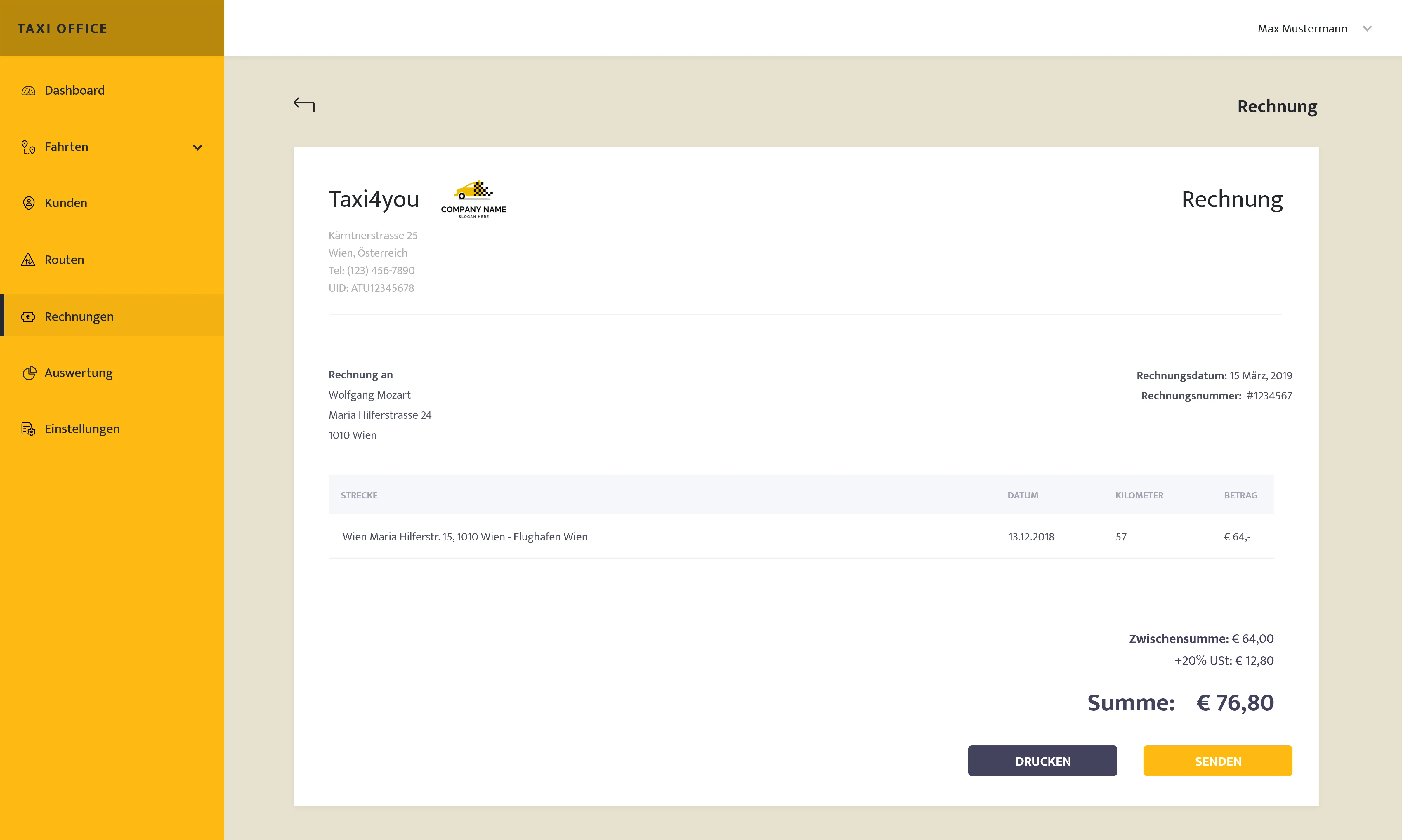
Task: Select the Flughafen Wien trip row
Action: click(465, 537)
